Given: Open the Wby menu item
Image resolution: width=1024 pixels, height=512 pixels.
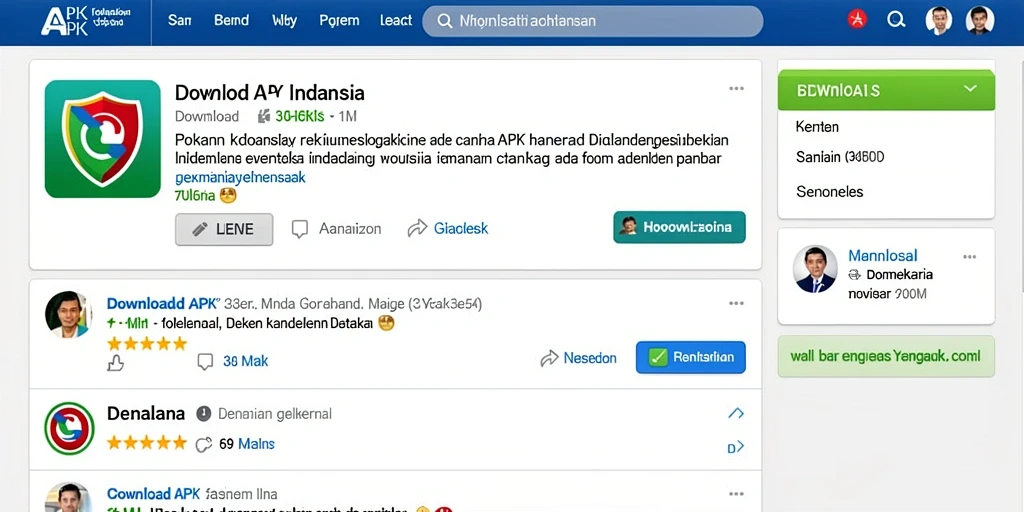Looking at the screenshot, I should tap(284, 20).
